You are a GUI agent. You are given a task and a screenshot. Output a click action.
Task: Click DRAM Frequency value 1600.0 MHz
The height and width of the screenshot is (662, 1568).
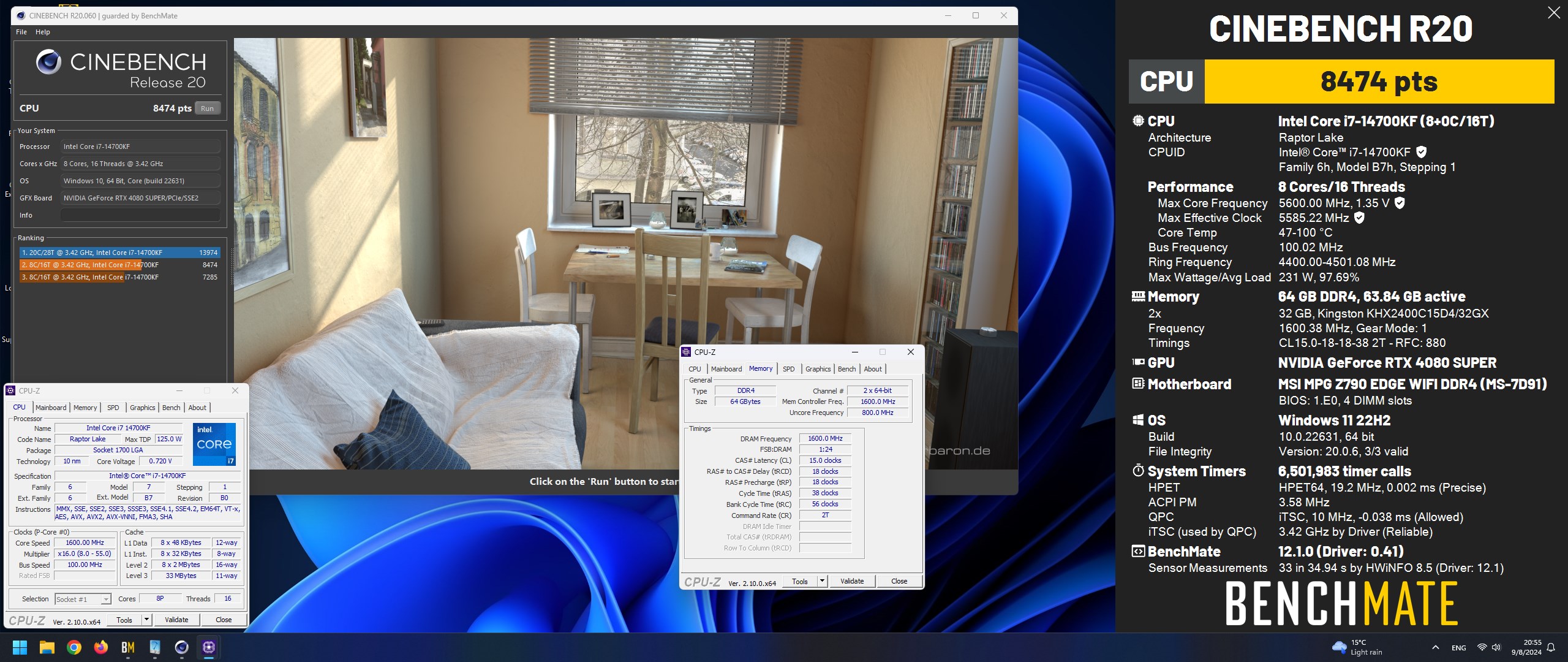click(x=825, y=438)
